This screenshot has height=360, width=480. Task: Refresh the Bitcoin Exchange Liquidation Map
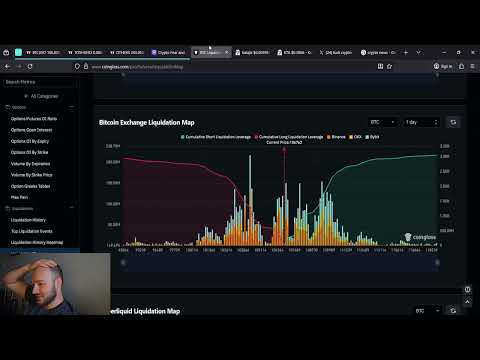(x=453, y=122)
